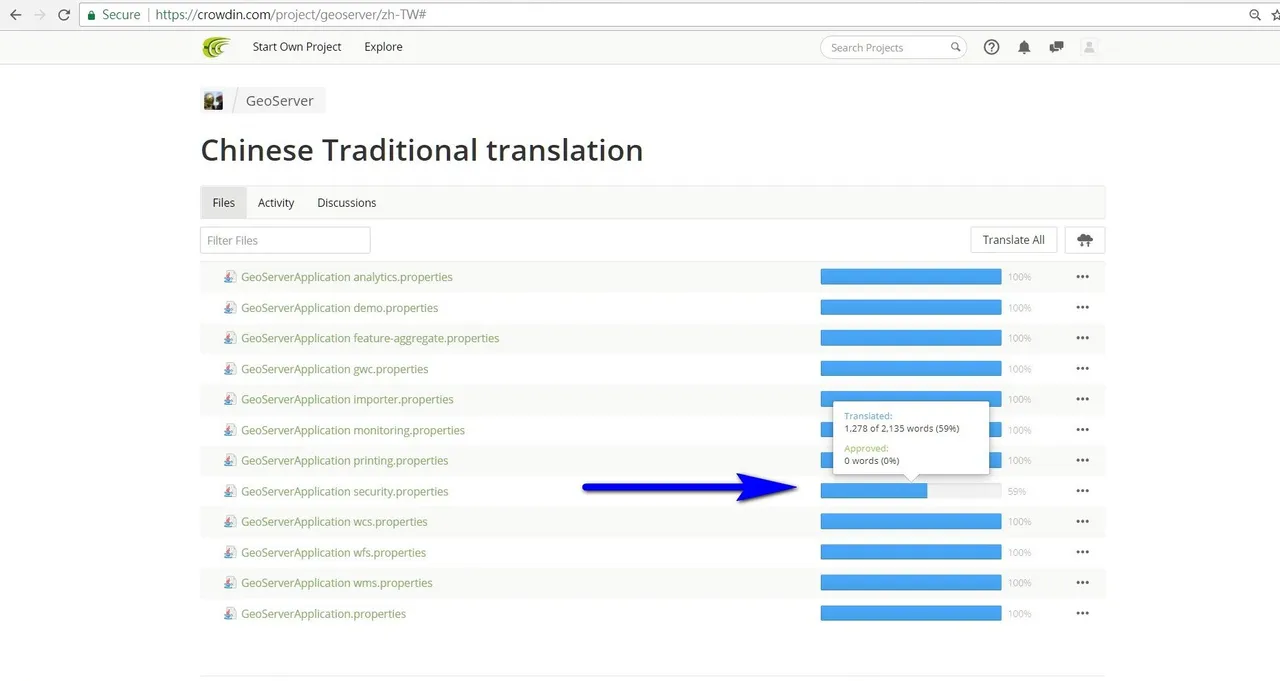Click the GeoServer project thumbnail
This screenshot has height=681, width=1280.
tap(214, 101)
